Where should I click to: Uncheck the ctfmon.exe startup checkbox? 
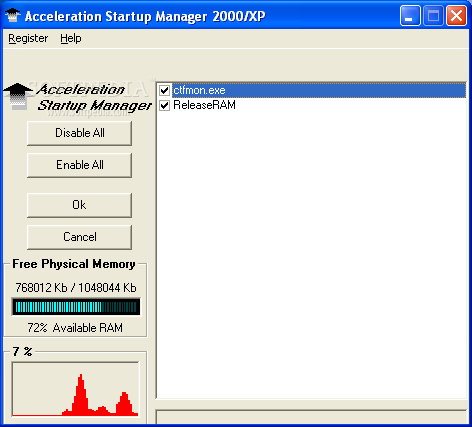click(164, 90)
